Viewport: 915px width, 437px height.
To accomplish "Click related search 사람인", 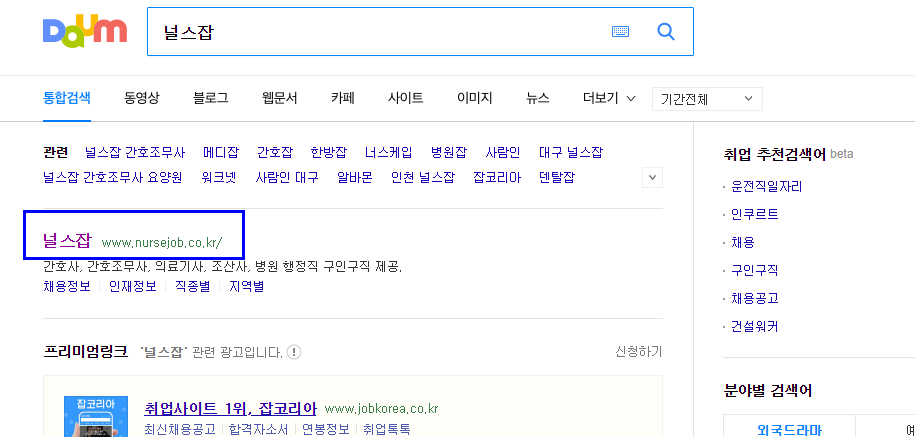I will pyautogui.click(x=502, y=153).
